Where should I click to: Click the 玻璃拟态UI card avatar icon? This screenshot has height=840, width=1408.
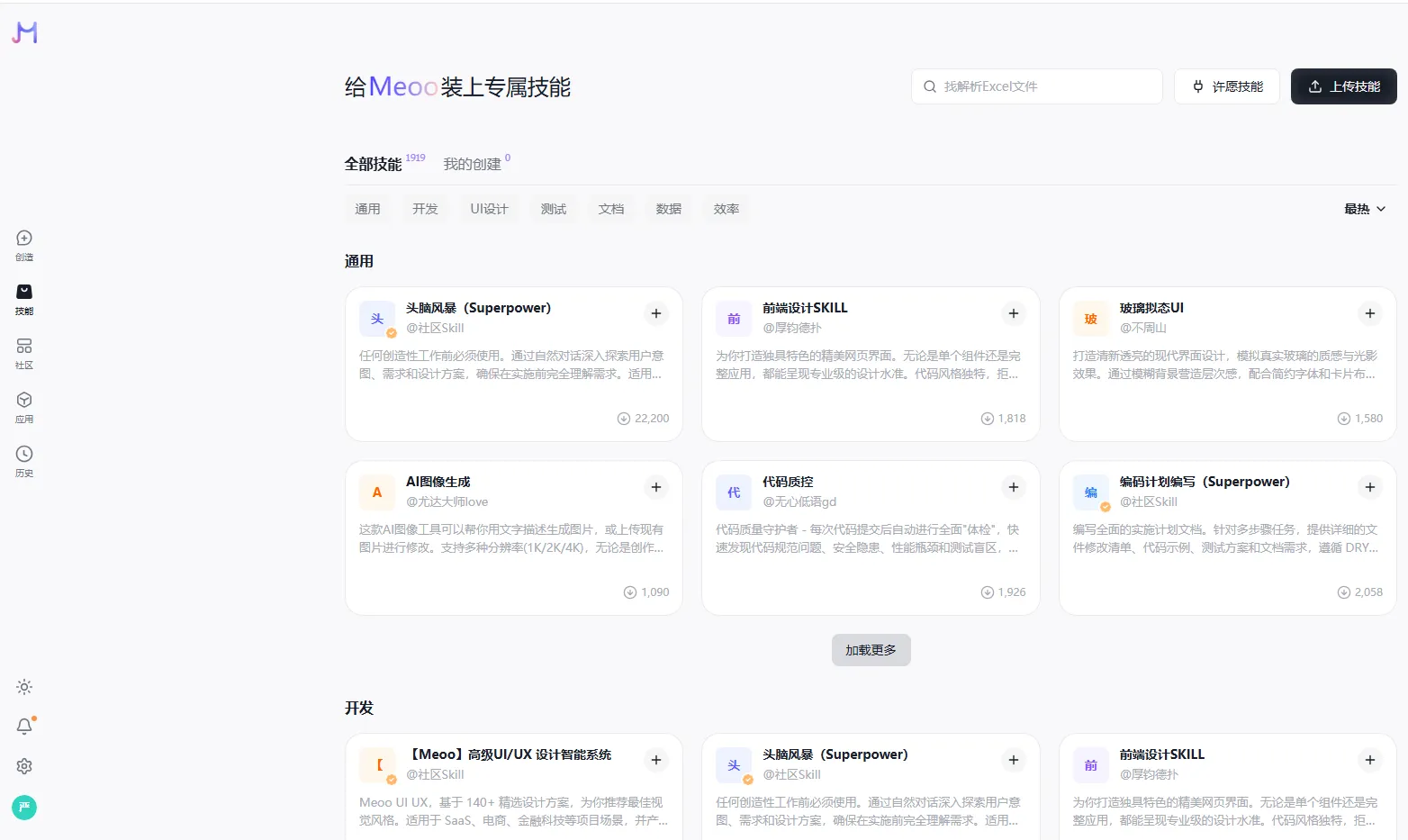pyautogui.click(x=1091, y=319)
